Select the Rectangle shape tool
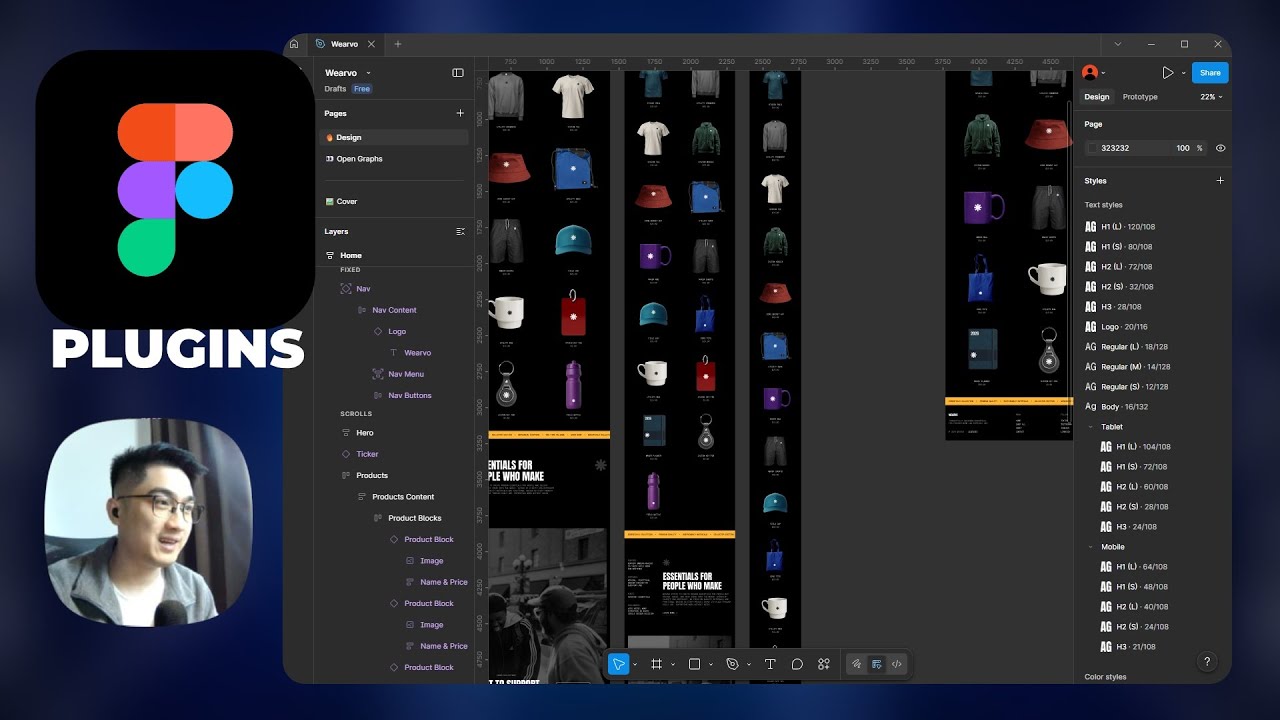Screen dimensions: 1280x720 [695, 664]
